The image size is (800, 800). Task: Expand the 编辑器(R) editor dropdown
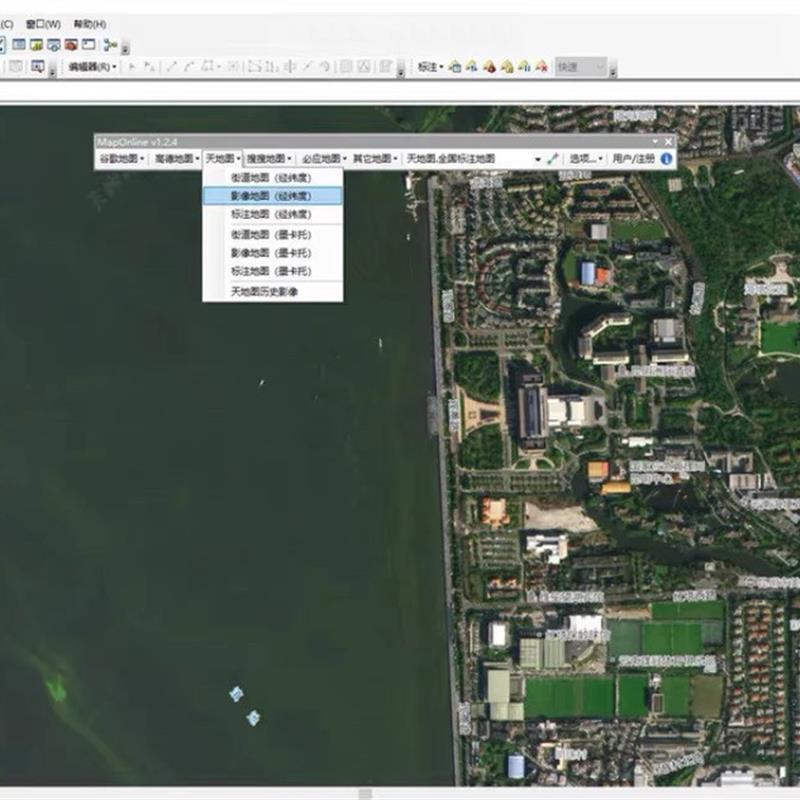coord(92,67)
